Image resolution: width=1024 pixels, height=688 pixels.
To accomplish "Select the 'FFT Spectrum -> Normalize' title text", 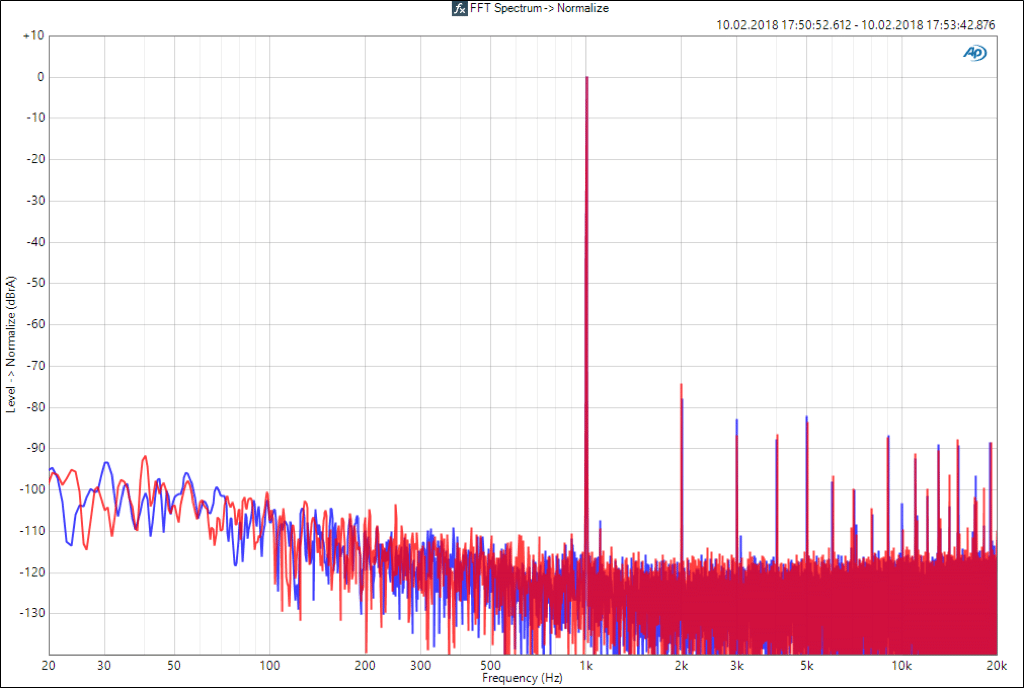I will point(539,8).
